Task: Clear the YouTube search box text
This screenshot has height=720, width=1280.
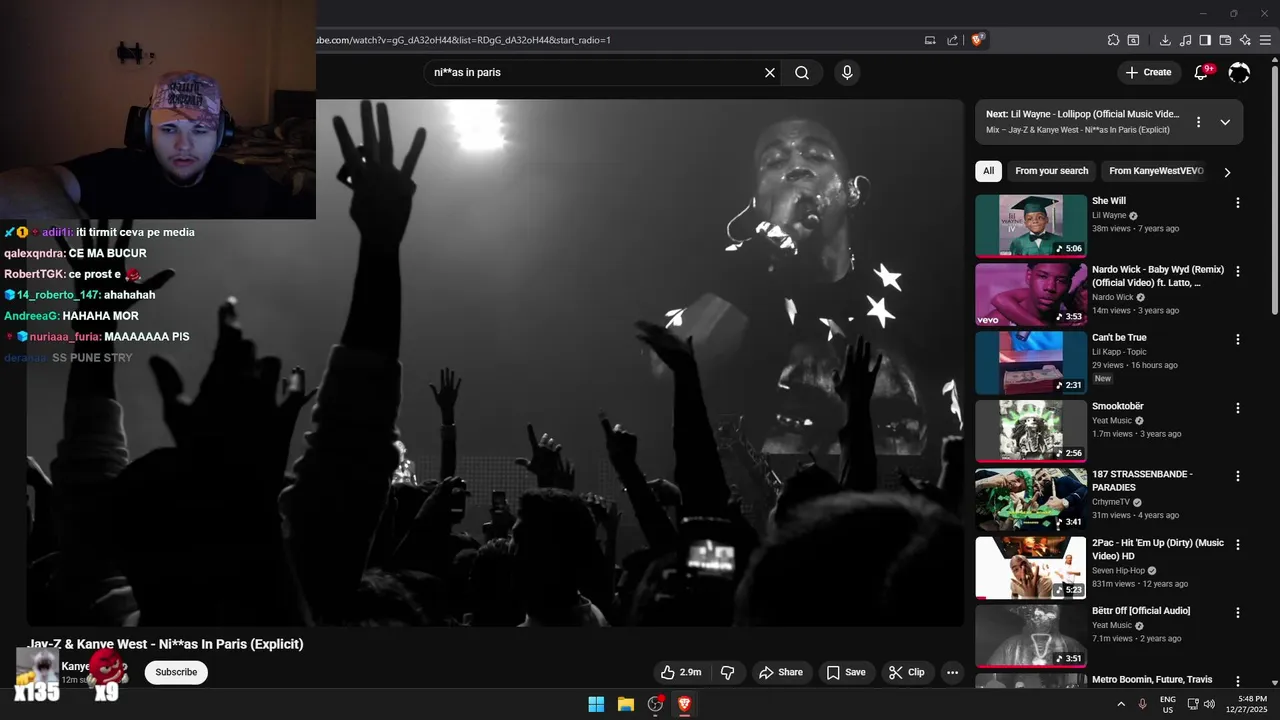Action: point(770,72)
